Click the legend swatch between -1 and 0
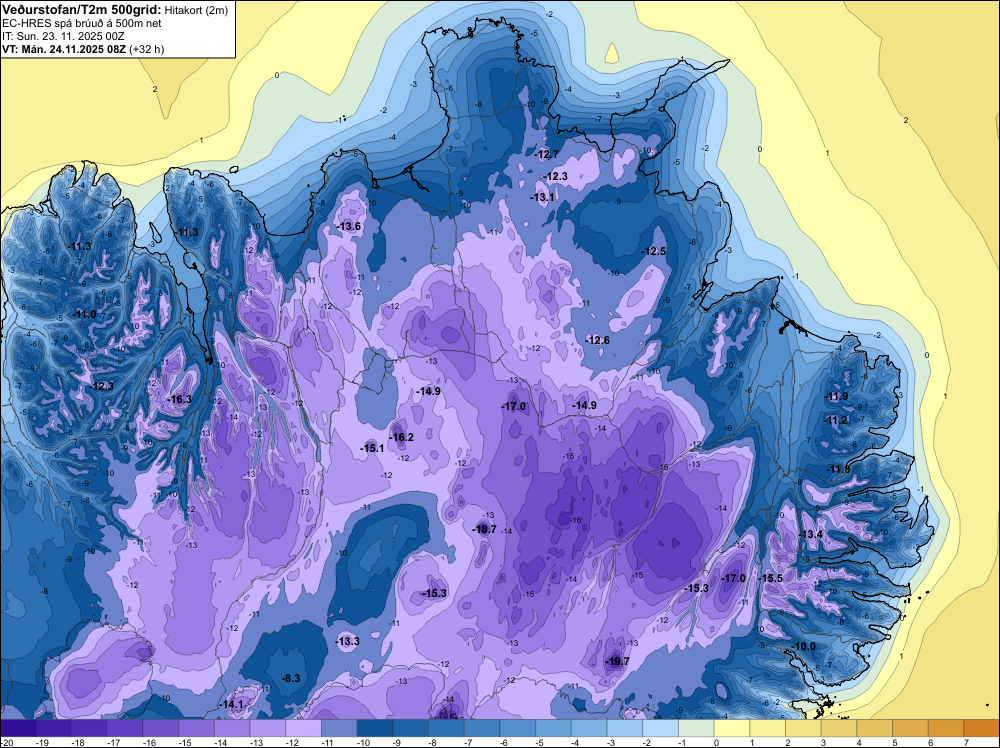Image resolution: width=1000 pixels, height=748 pixels. 696,728
